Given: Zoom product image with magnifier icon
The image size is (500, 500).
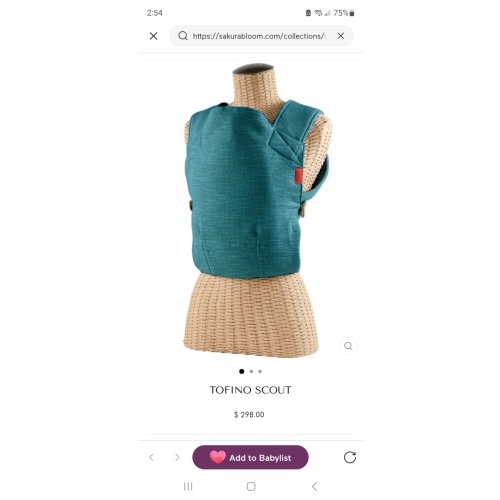Looking at the screenshot, I should [x=348, y=346].
